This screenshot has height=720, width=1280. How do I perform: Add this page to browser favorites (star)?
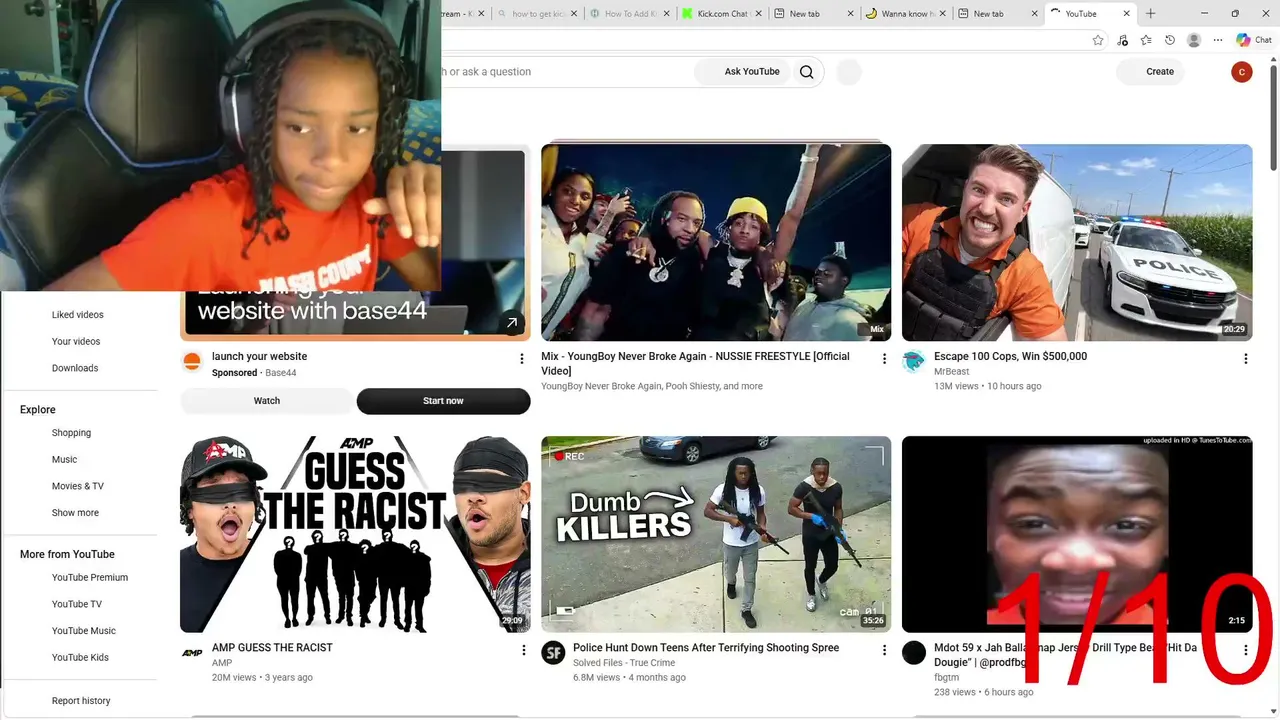1098,40
